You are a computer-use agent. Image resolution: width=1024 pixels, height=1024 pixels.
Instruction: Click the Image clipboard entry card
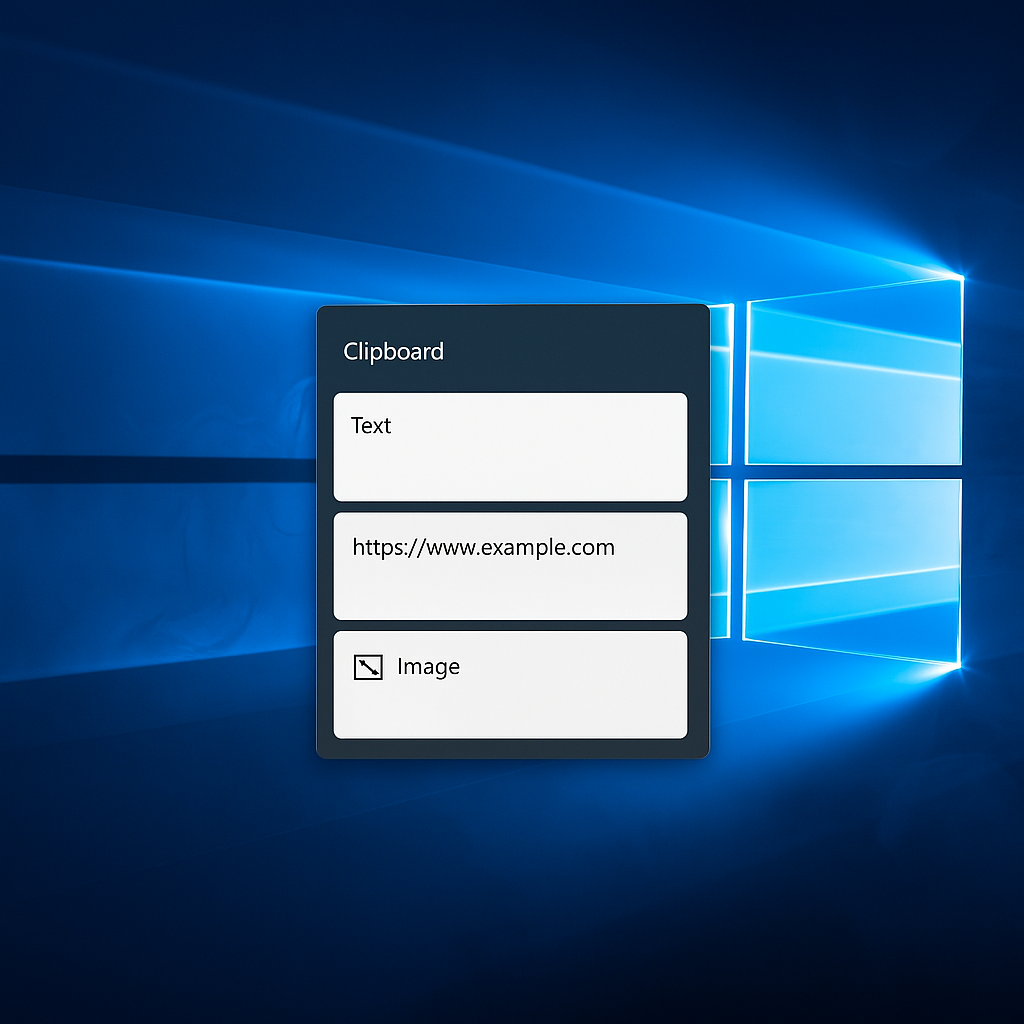[510, 684]
